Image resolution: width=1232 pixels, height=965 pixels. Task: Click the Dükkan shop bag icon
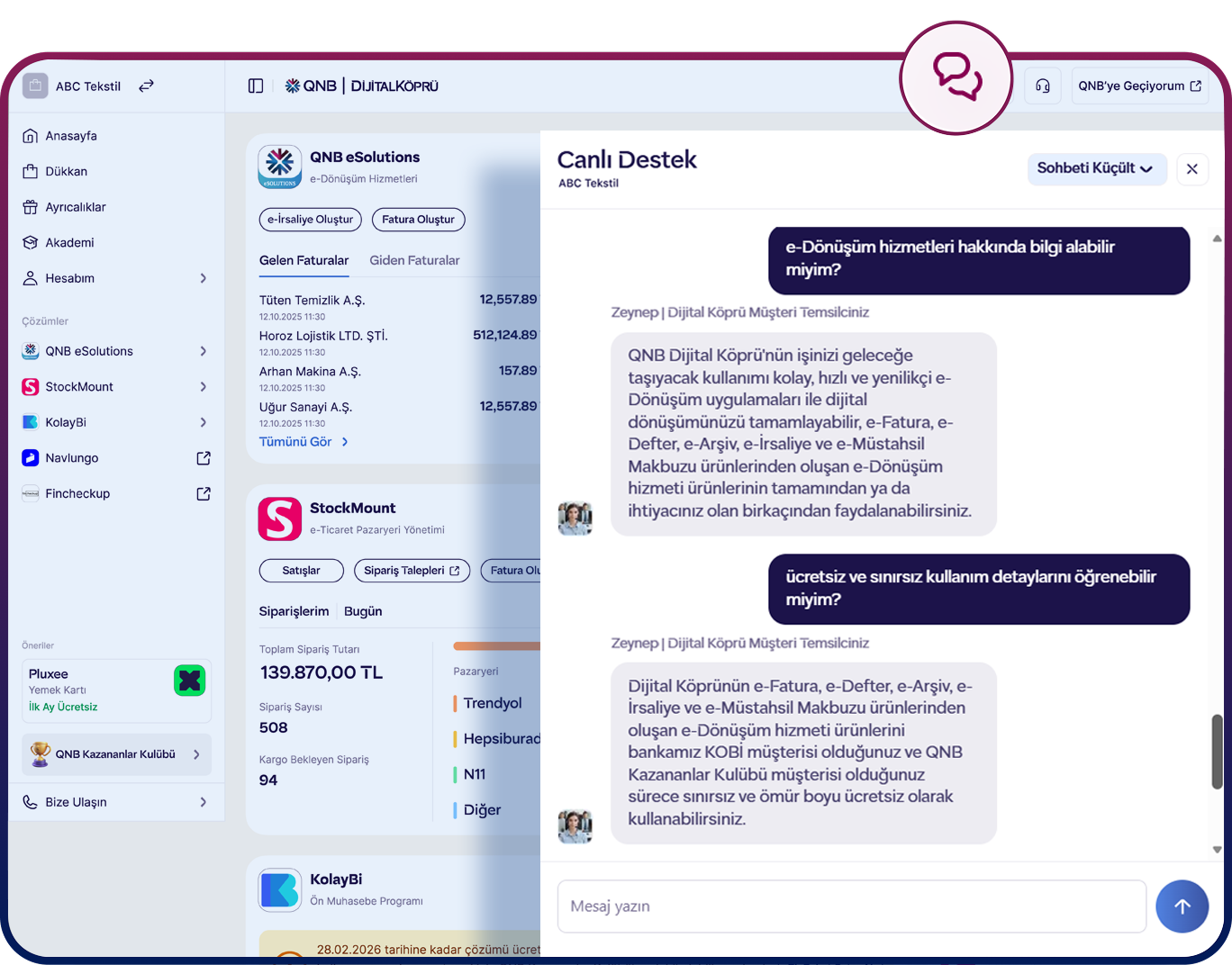tap(30, 171)
